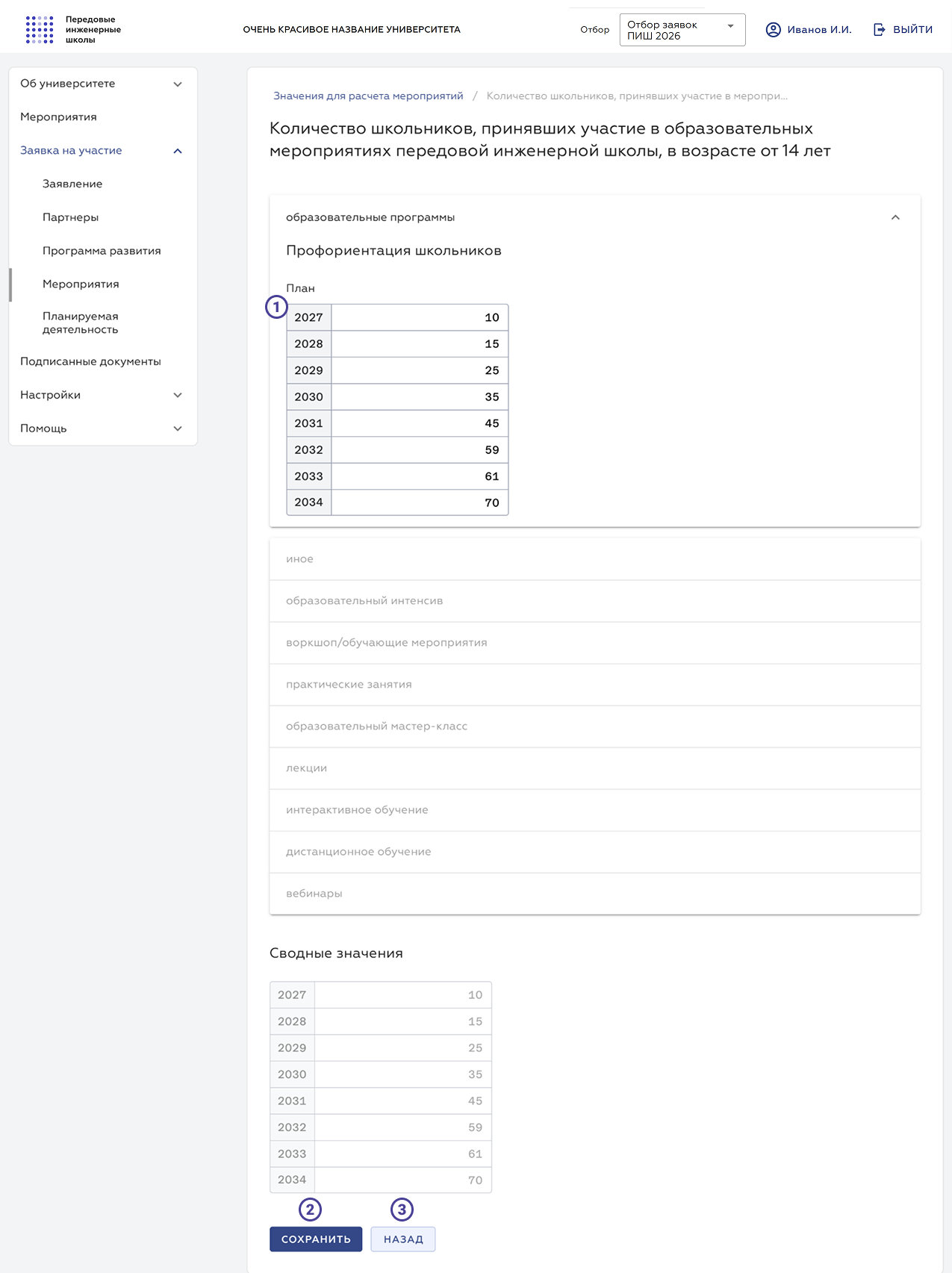Expand the воркшоп/обучающие мероприятия section
Image resolution: width=952 pixels, height=1273 pixels.
pyautogui.click(x=595, y=643)
